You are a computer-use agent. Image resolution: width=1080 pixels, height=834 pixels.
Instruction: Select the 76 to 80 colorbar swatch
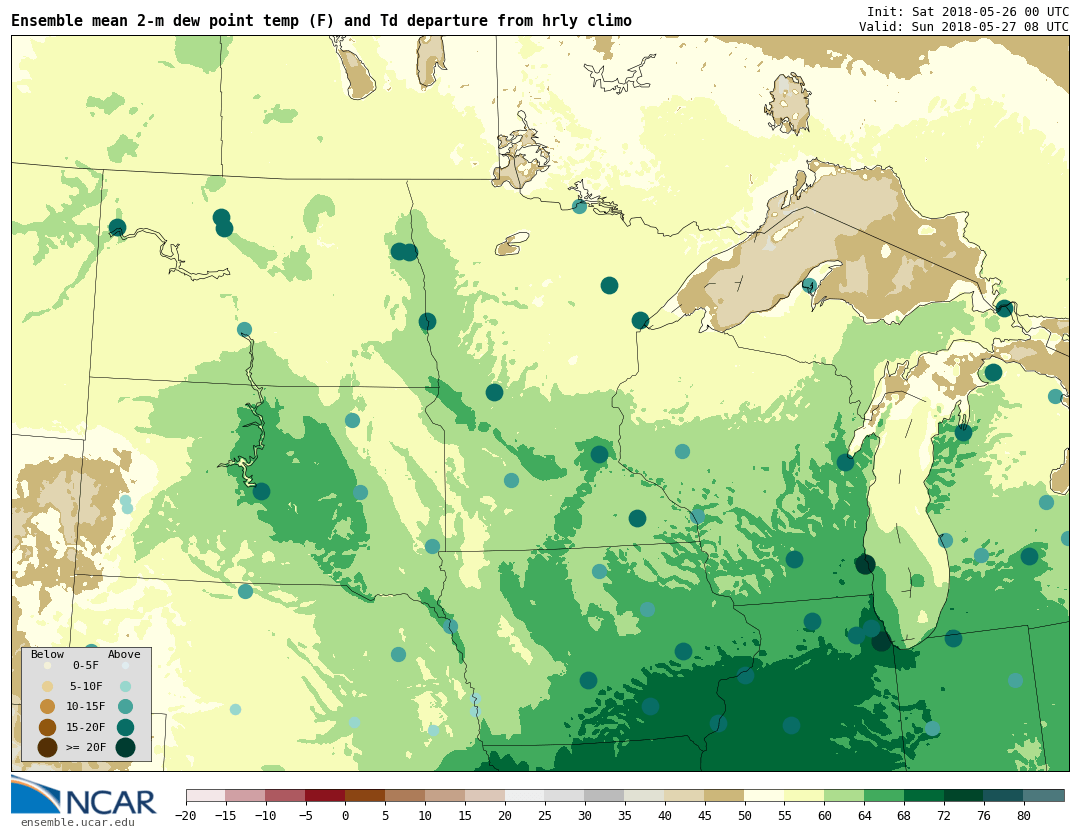click(x=1004, y=796)
